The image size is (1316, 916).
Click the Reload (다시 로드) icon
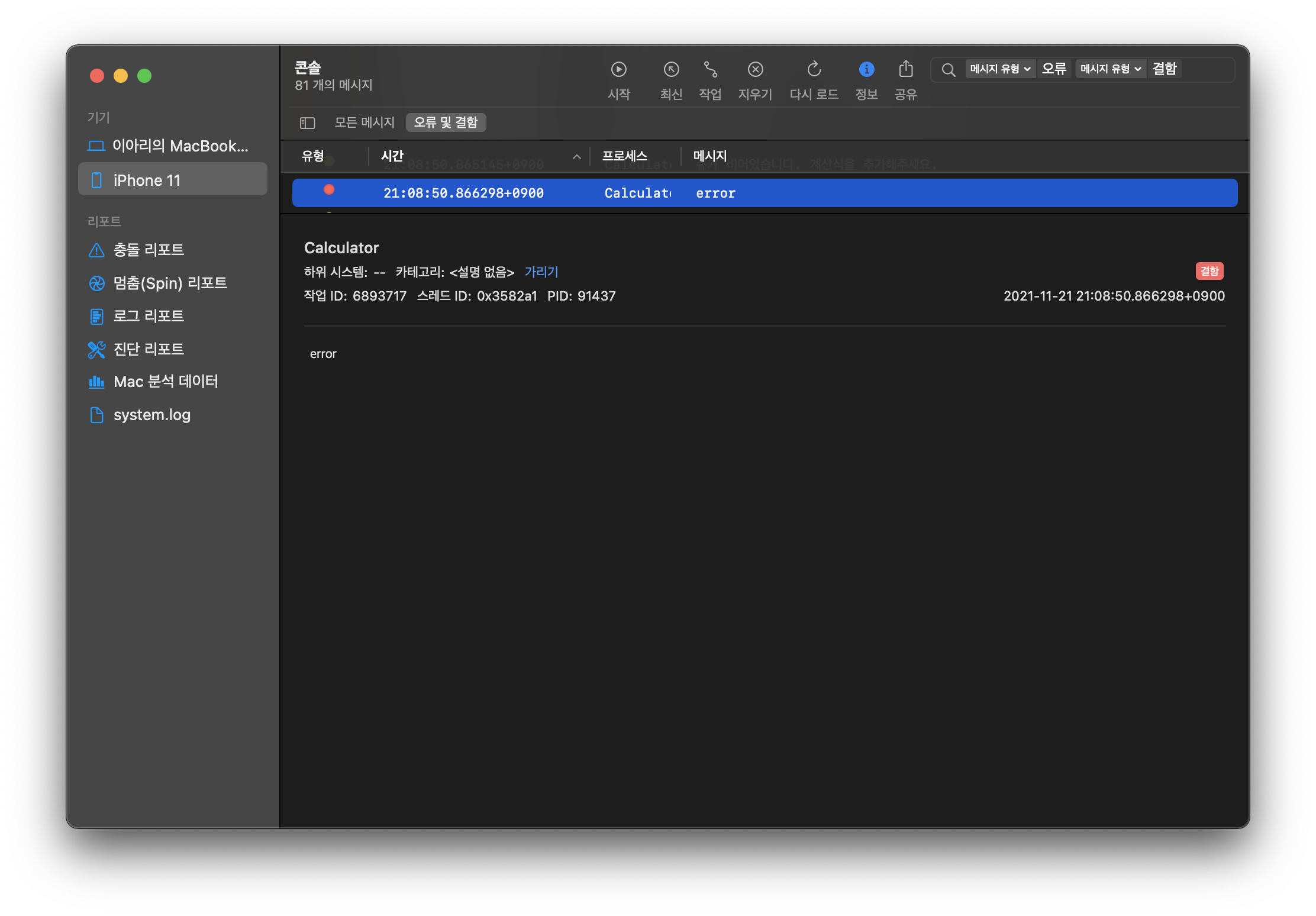[814, 70]
